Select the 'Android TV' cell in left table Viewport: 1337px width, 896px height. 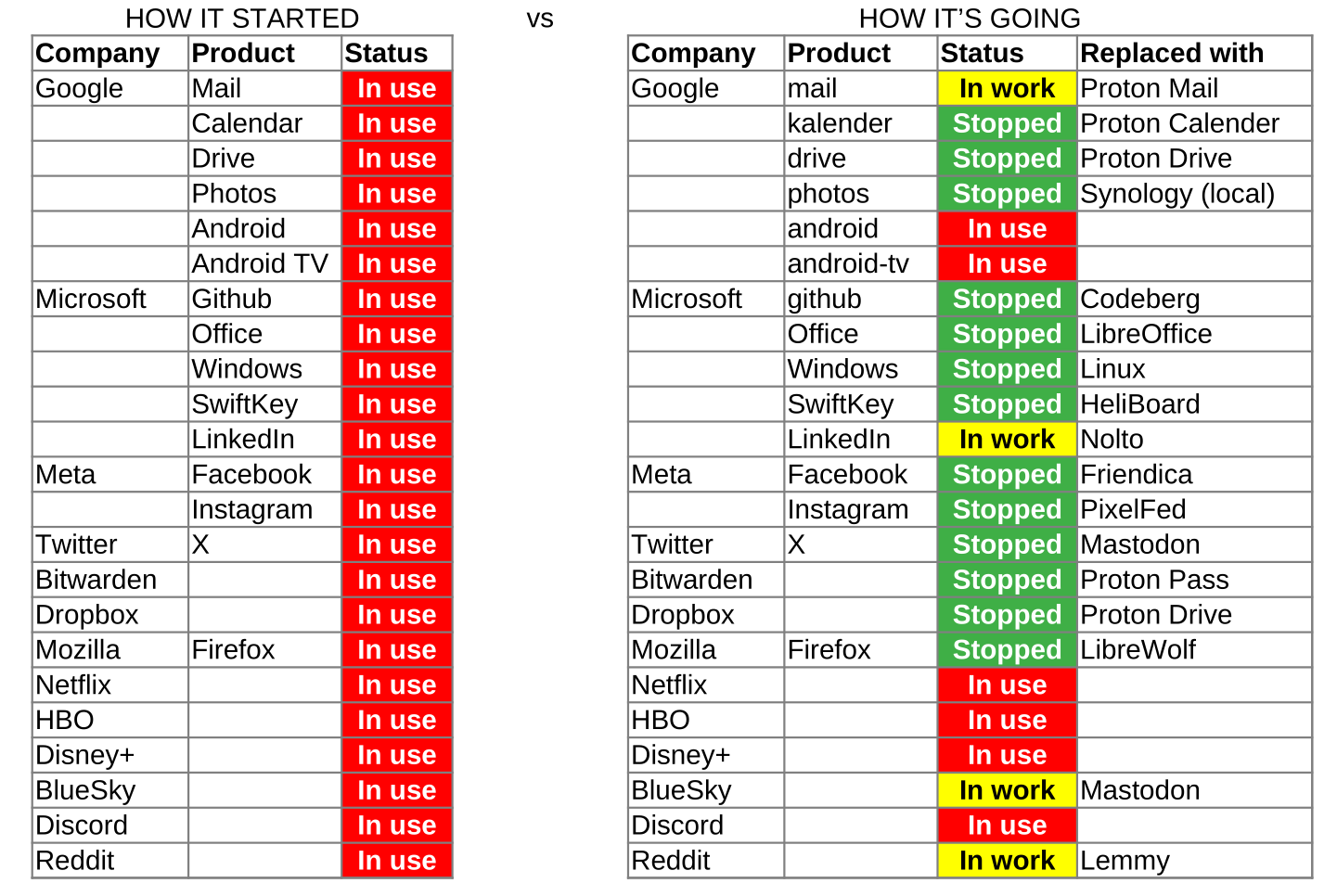pos(260,264)
